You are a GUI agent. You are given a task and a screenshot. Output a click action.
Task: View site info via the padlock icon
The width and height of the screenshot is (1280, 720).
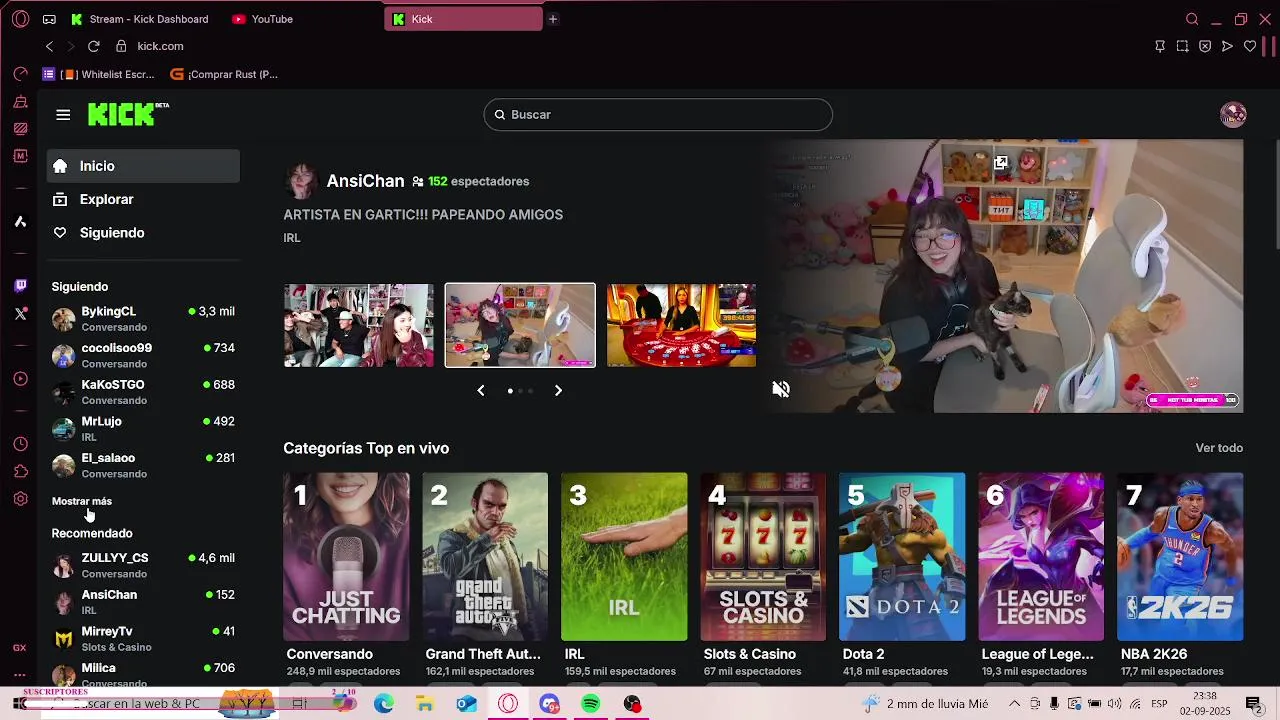click(121, 46)
